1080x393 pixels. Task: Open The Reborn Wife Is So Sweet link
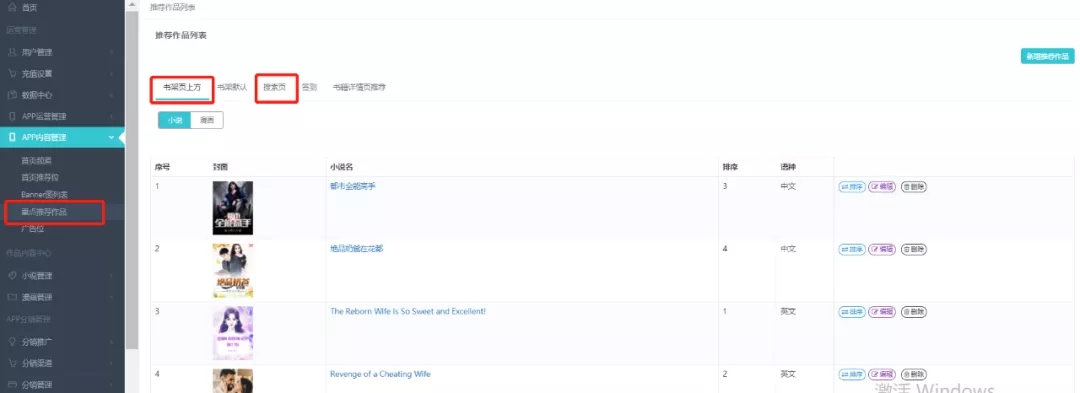408,311
